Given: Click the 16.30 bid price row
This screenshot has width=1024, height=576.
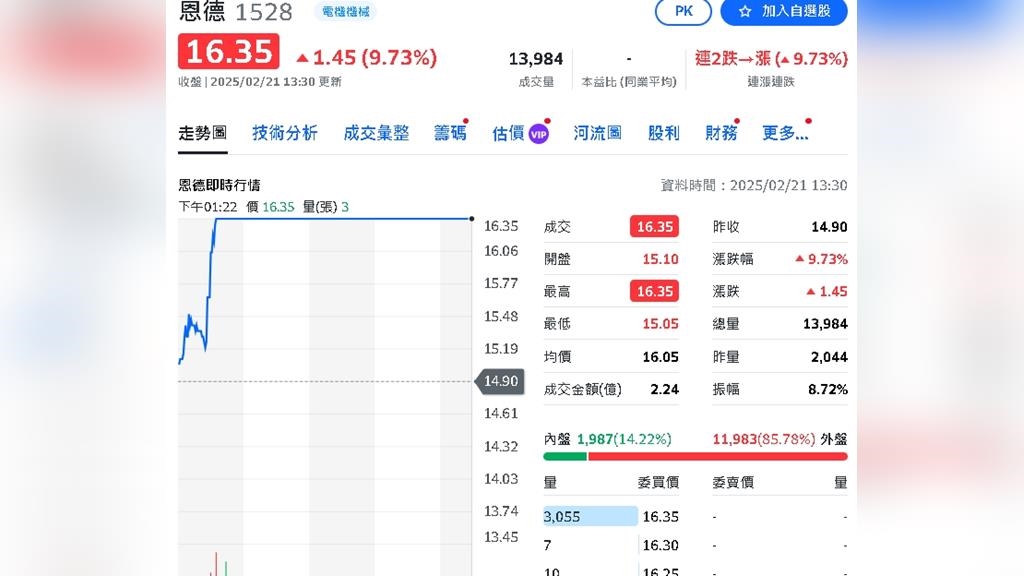Looking at the screenshot, I should click(x=611, y=546).
